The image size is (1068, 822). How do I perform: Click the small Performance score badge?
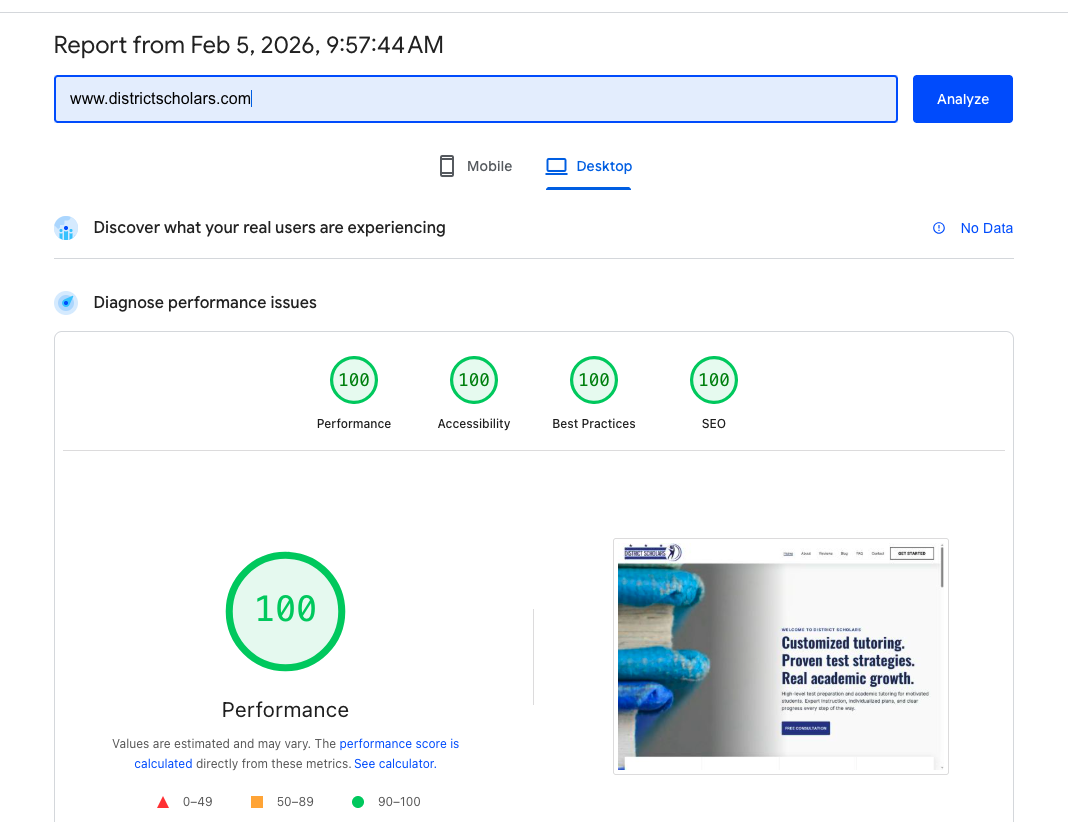click(354, 380)
